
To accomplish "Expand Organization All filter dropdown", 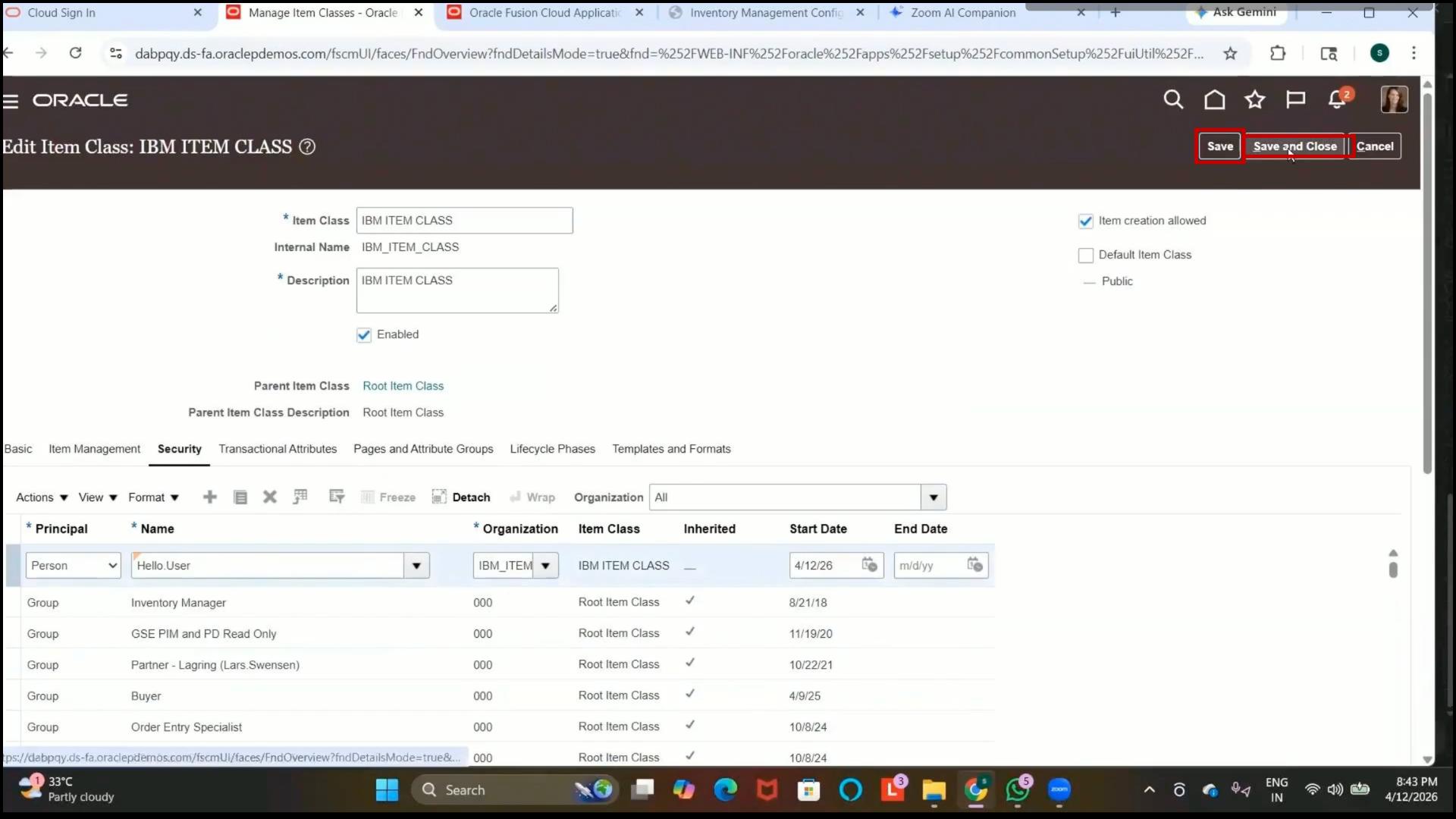I will coord(934,497).
